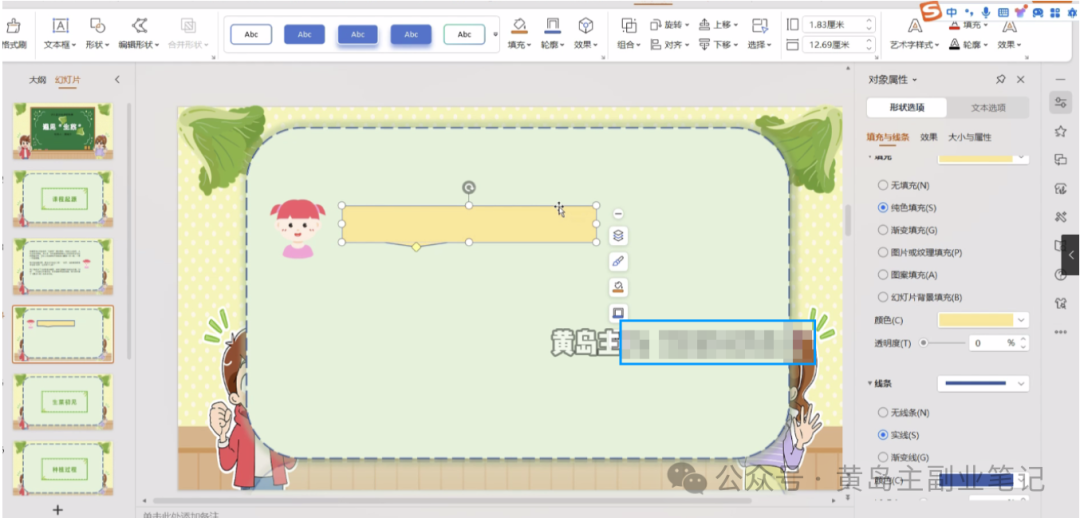
Task: Switch to Text Options (文本选项) tab
Action: pos(987,108)
